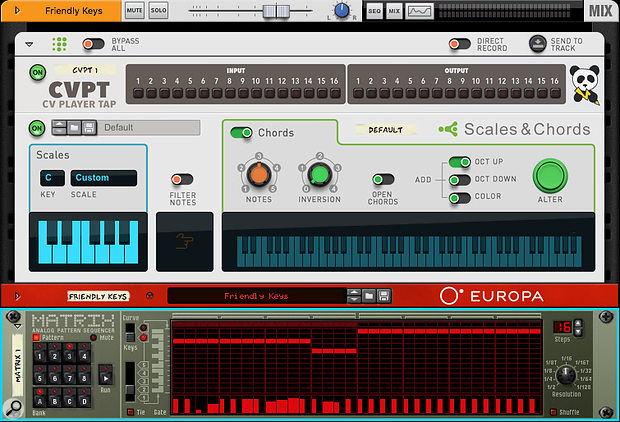Screen dimensions: 620x422
Task: Click the Europa Friendly Keys patch display
Action: point(257,296)
